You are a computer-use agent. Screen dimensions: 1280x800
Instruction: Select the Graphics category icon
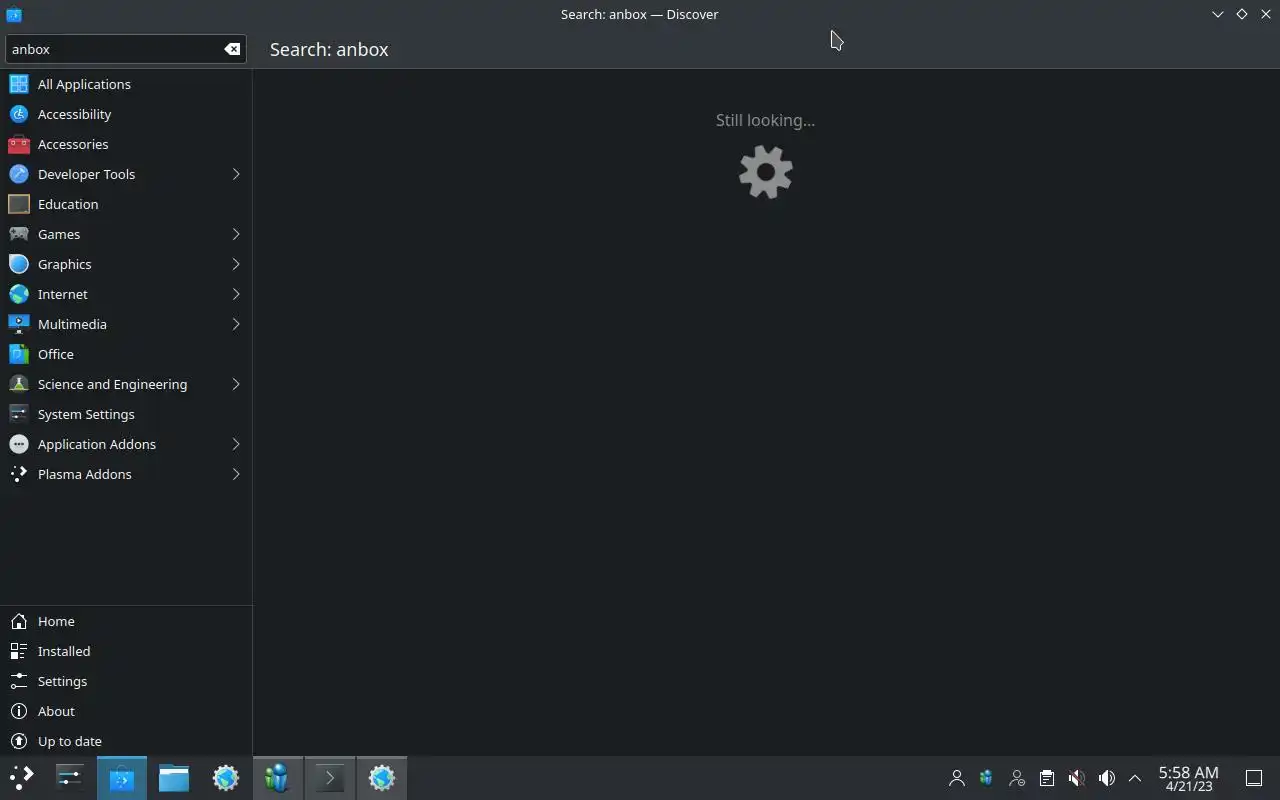[x=18, y=264]
